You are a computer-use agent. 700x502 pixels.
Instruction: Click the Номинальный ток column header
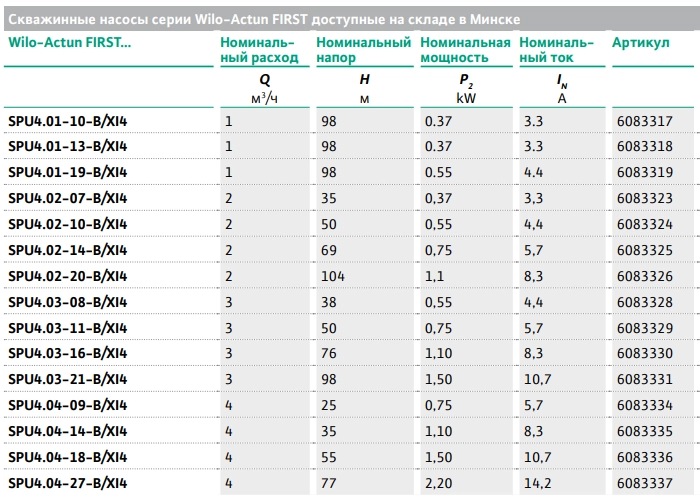click(558, 51)
